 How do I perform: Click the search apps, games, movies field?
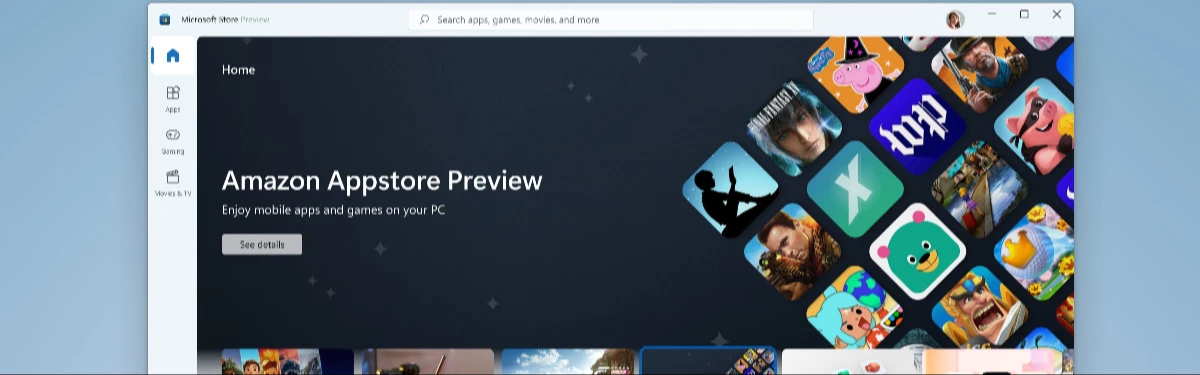611,19
